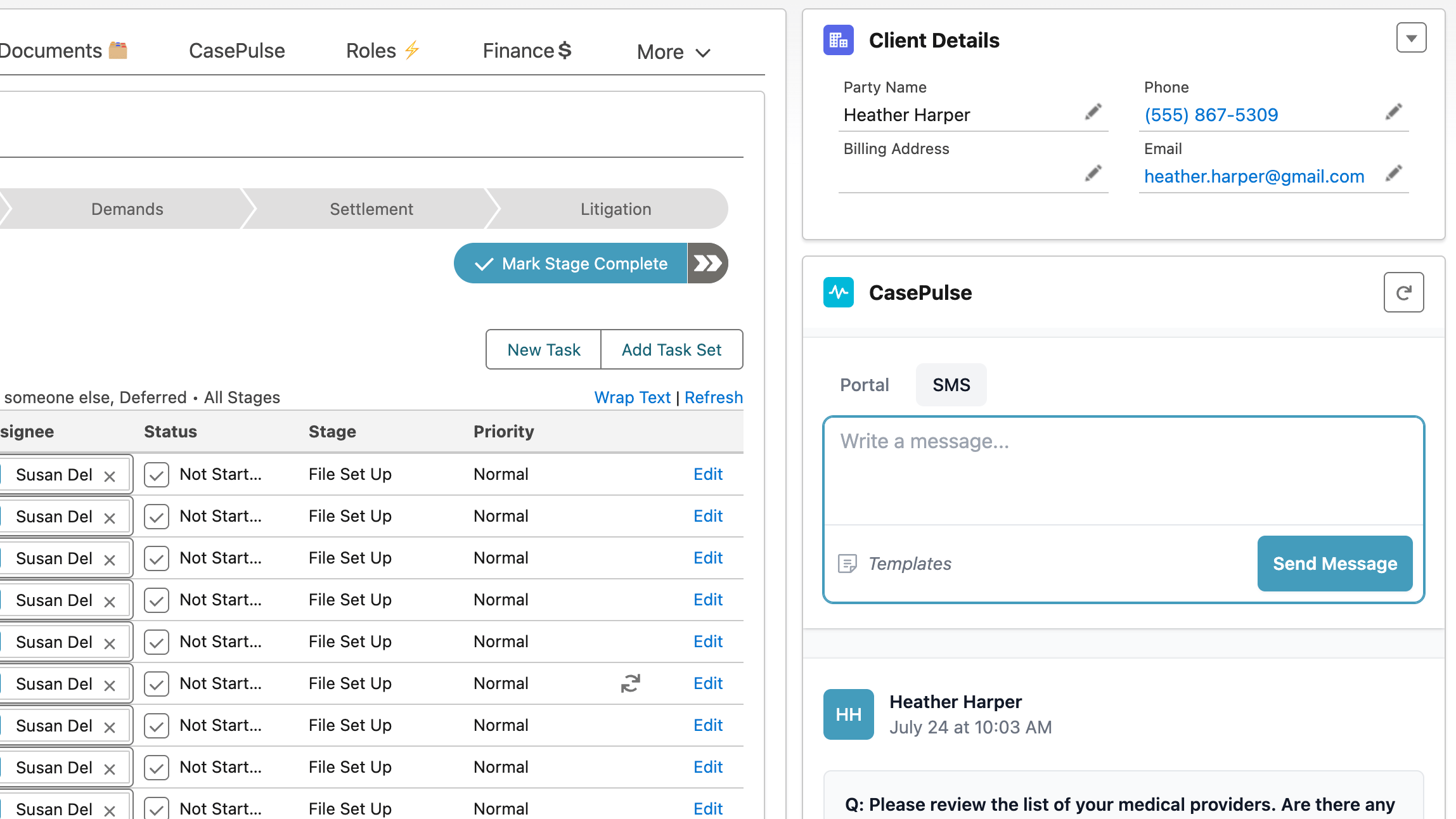
Task: Edit Party Name using the pencil icon
Action: click(1093, 112)
